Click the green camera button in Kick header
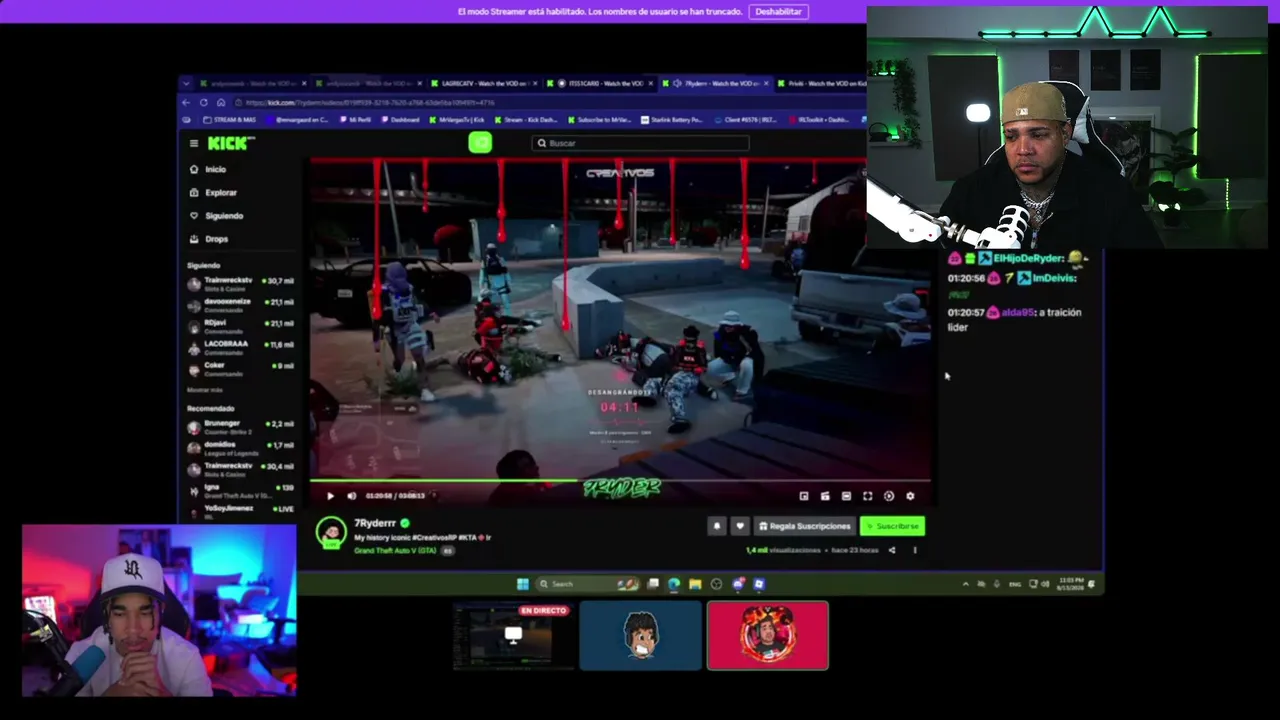1280x720 pixels. (480, 143)
